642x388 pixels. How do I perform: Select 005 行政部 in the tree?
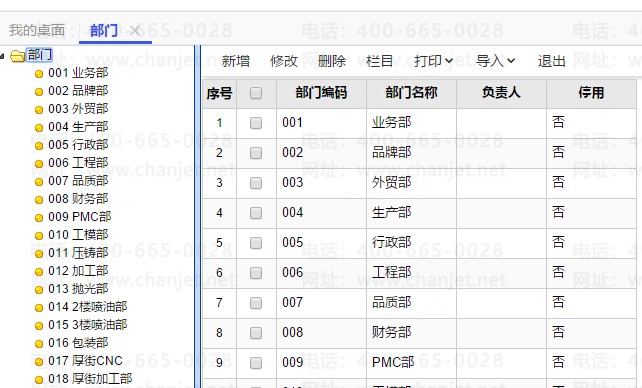pyautogui.click(x=78, y=144)
